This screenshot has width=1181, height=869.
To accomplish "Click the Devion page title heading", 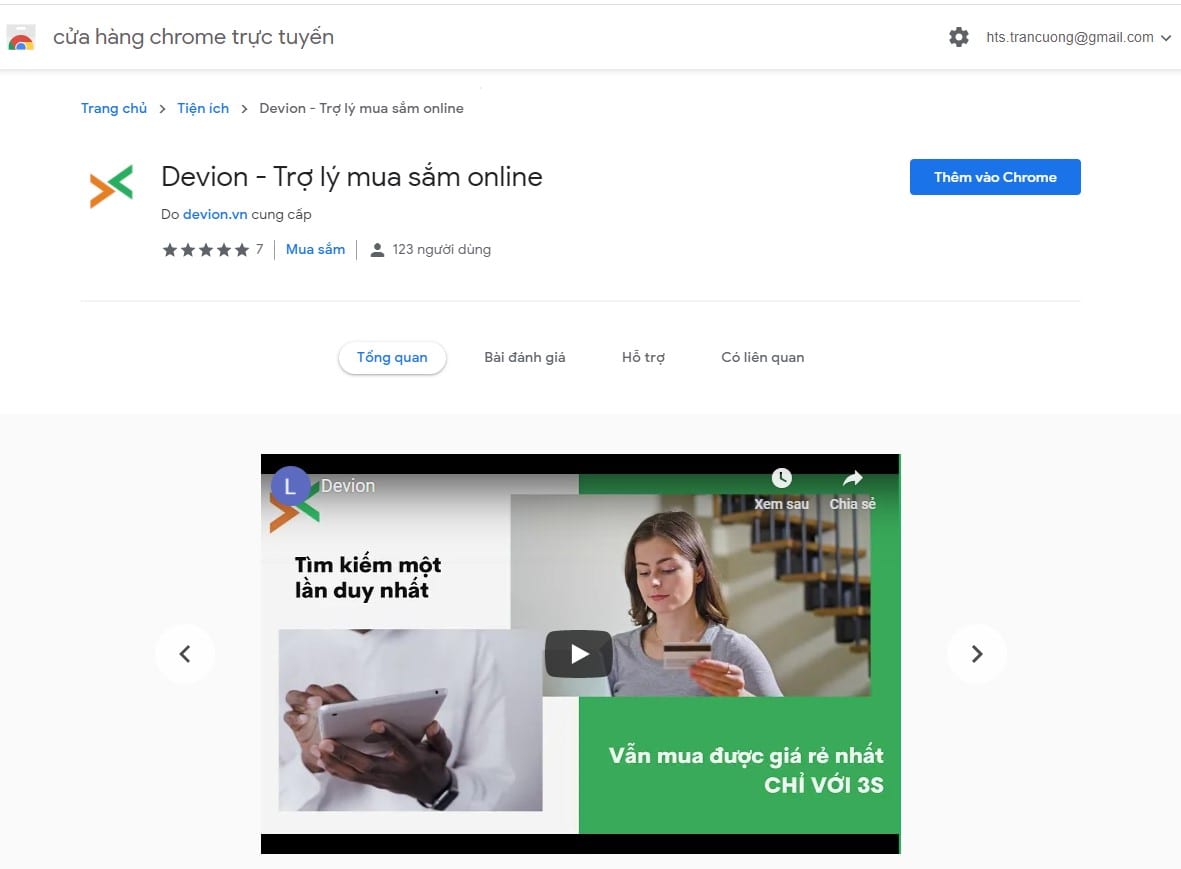I will coord(352,177).
